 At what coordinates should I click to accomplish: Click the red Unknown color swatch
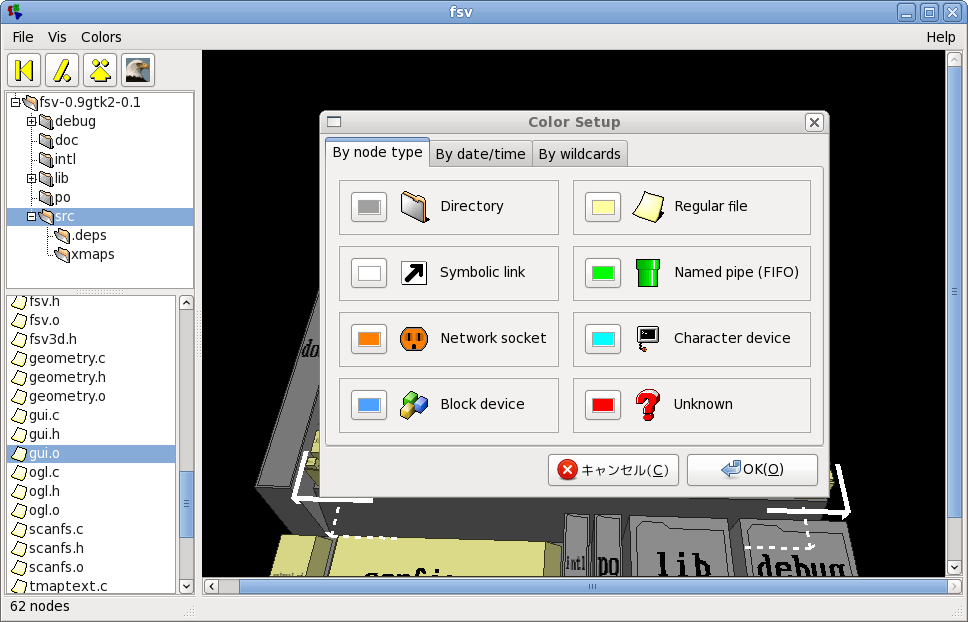[603, 405]
